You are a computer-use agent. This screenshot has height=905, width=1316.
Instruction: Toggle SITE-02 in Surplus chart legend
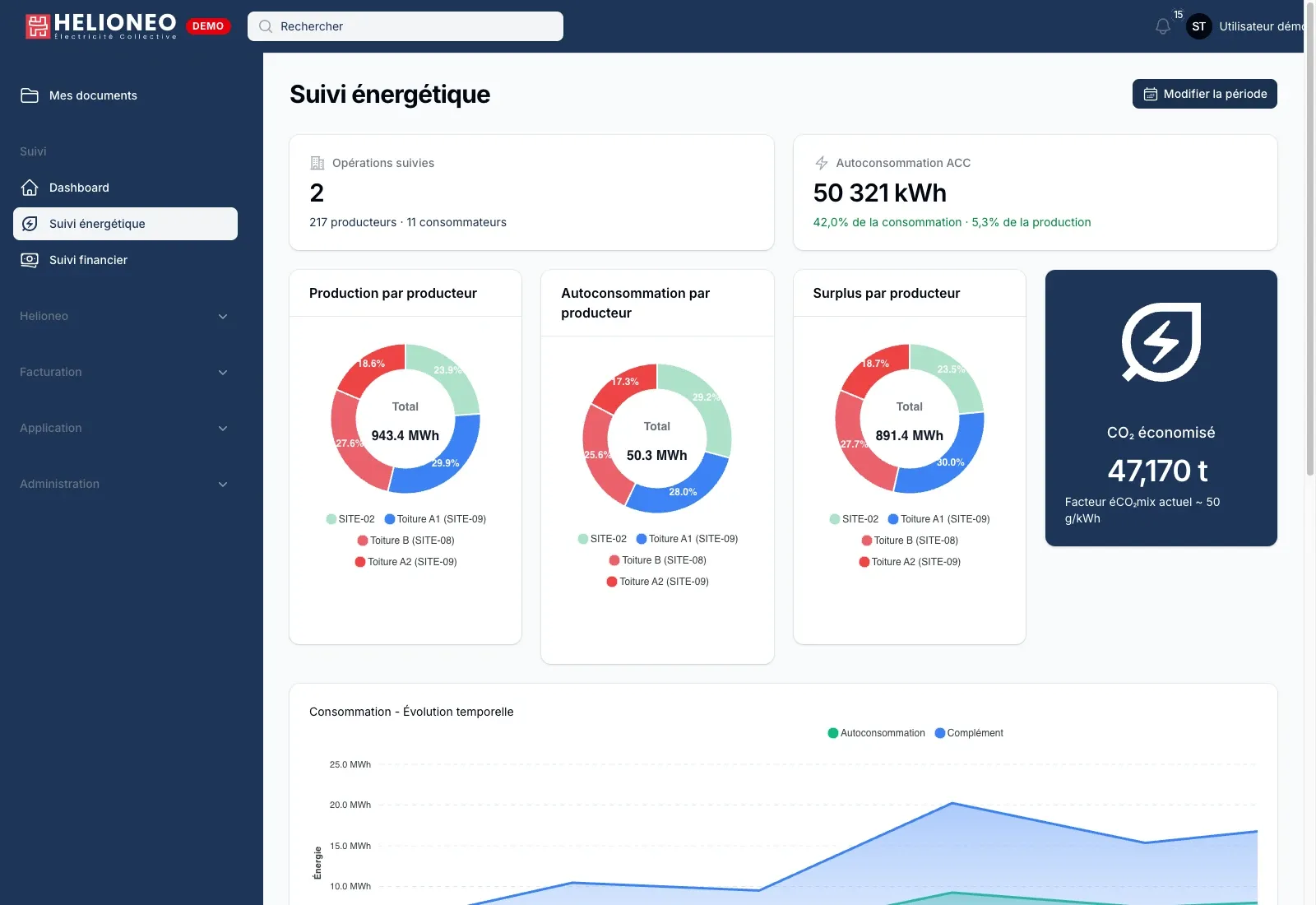point(854,519)
